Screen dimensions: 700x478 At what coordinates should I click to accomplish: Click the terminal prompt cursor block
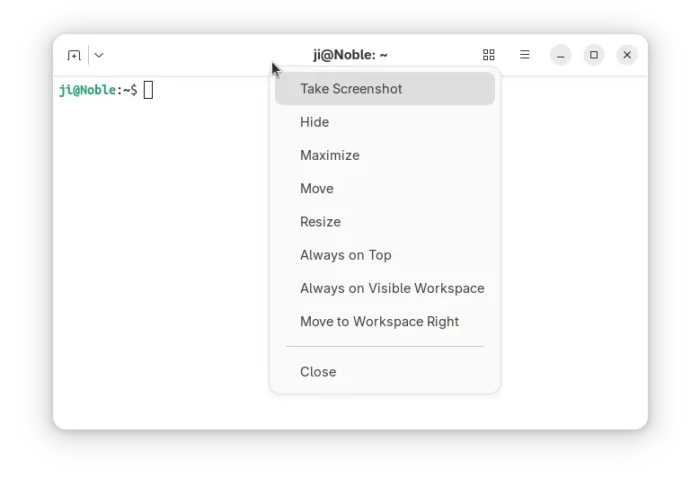(x=148, y=90)
